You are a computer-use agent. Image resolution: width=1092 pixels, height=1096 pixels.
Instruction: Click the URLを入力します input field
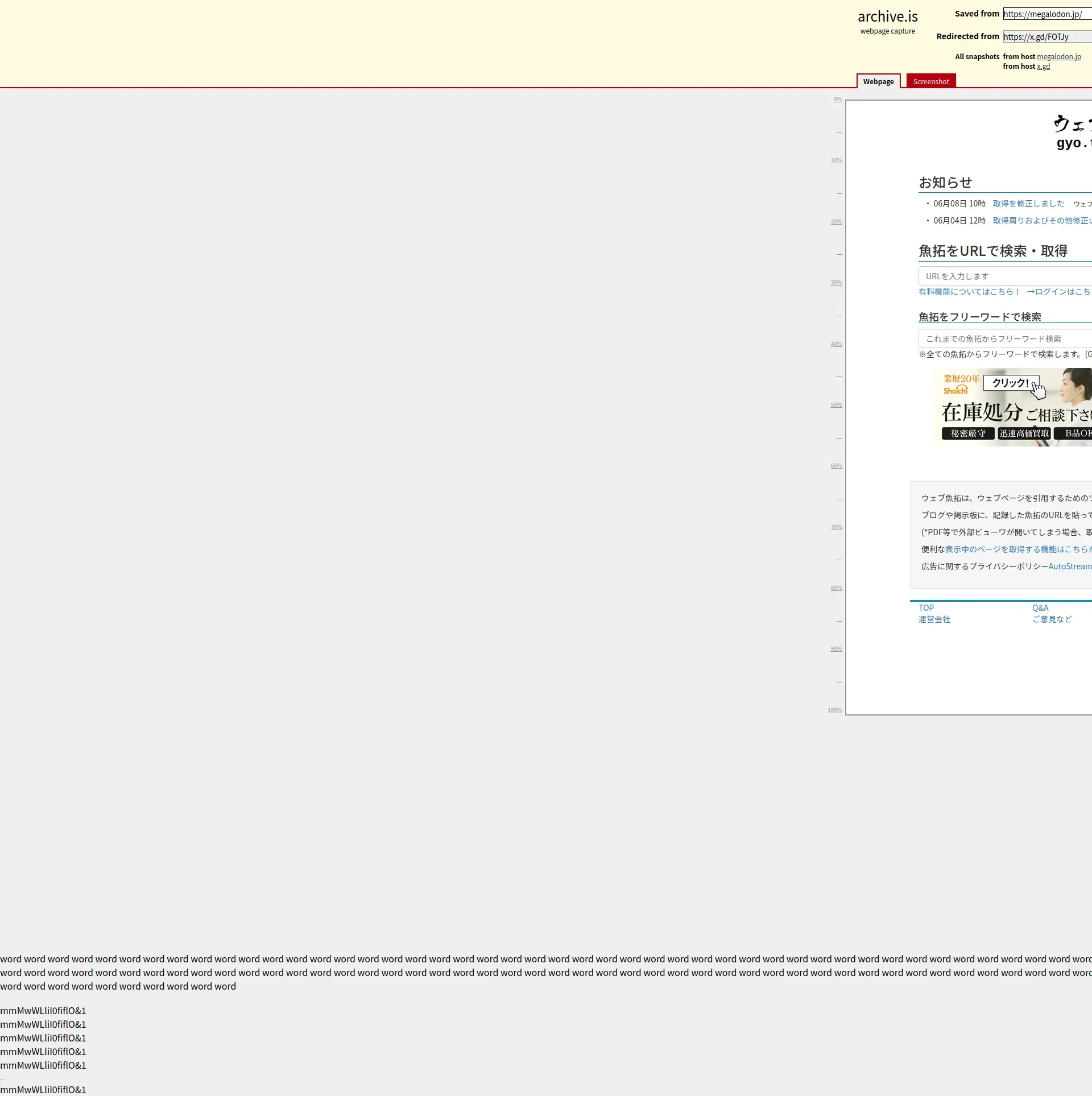coord(1004,276)
